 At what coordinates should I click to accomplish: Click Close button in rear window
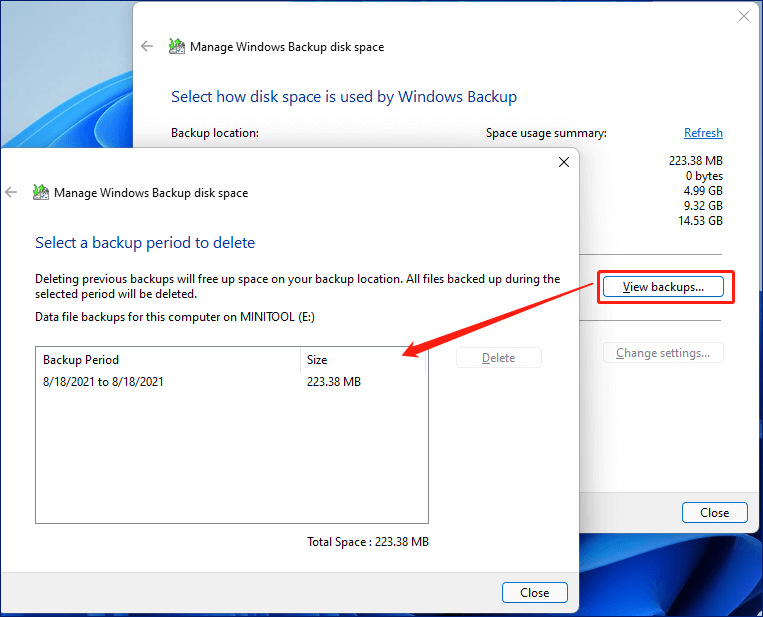(x=714, y=512)
